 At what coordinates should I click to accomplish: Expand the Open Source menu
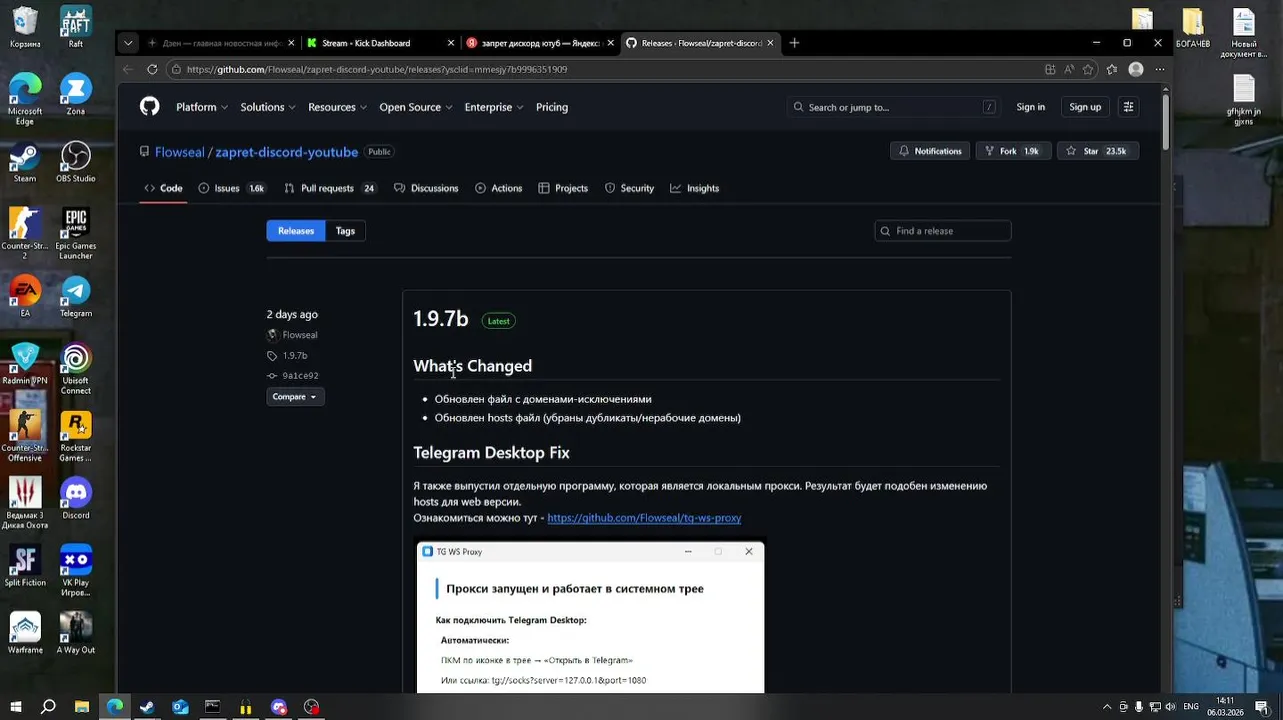[416, 107]
